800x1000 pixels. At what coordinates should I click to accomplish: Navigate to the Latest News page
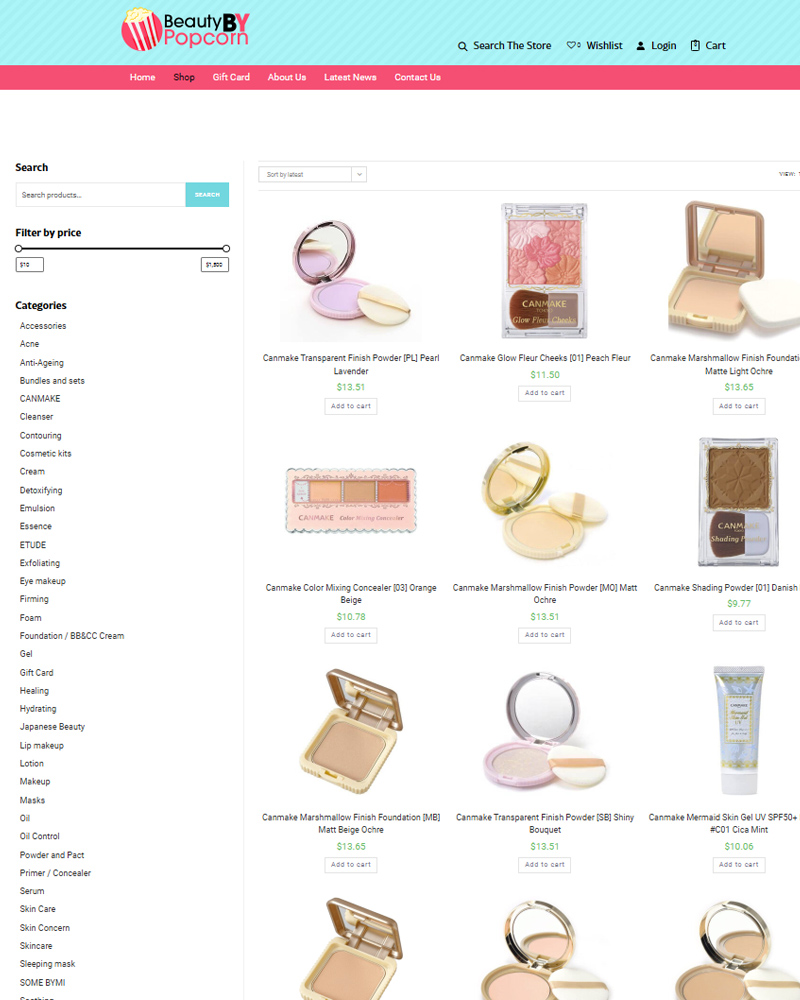pos(350,77)
